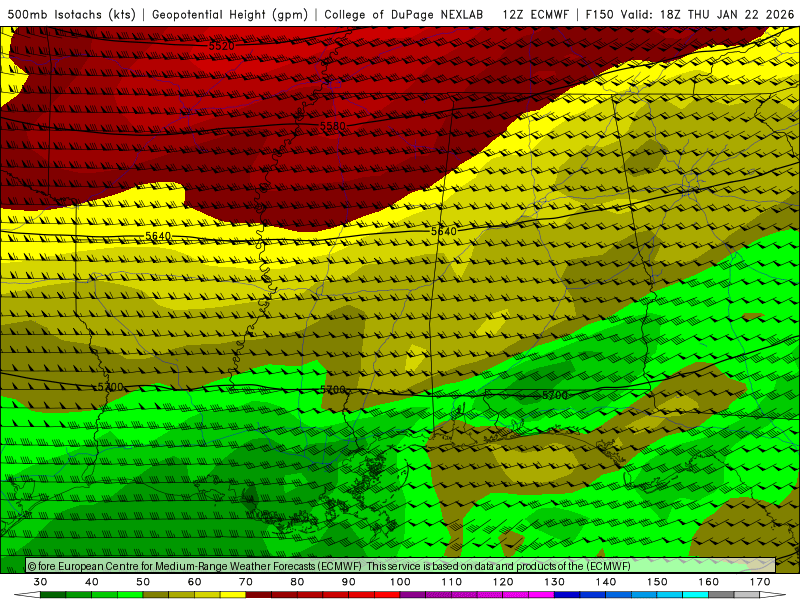Pick the purple swatch starting at 100 kts

point(413,595)
